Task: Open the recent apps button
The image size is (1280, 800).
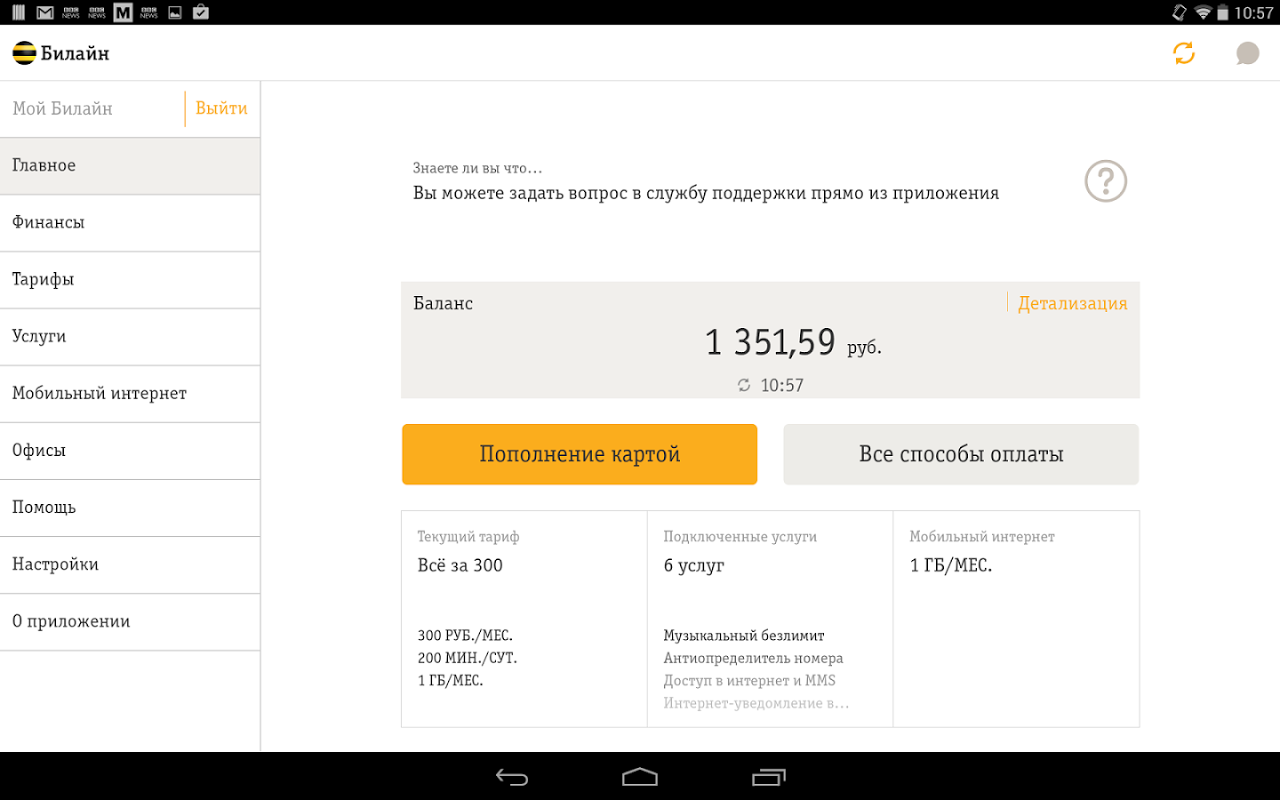Action: pyautogui.click(x=768, y=777)
